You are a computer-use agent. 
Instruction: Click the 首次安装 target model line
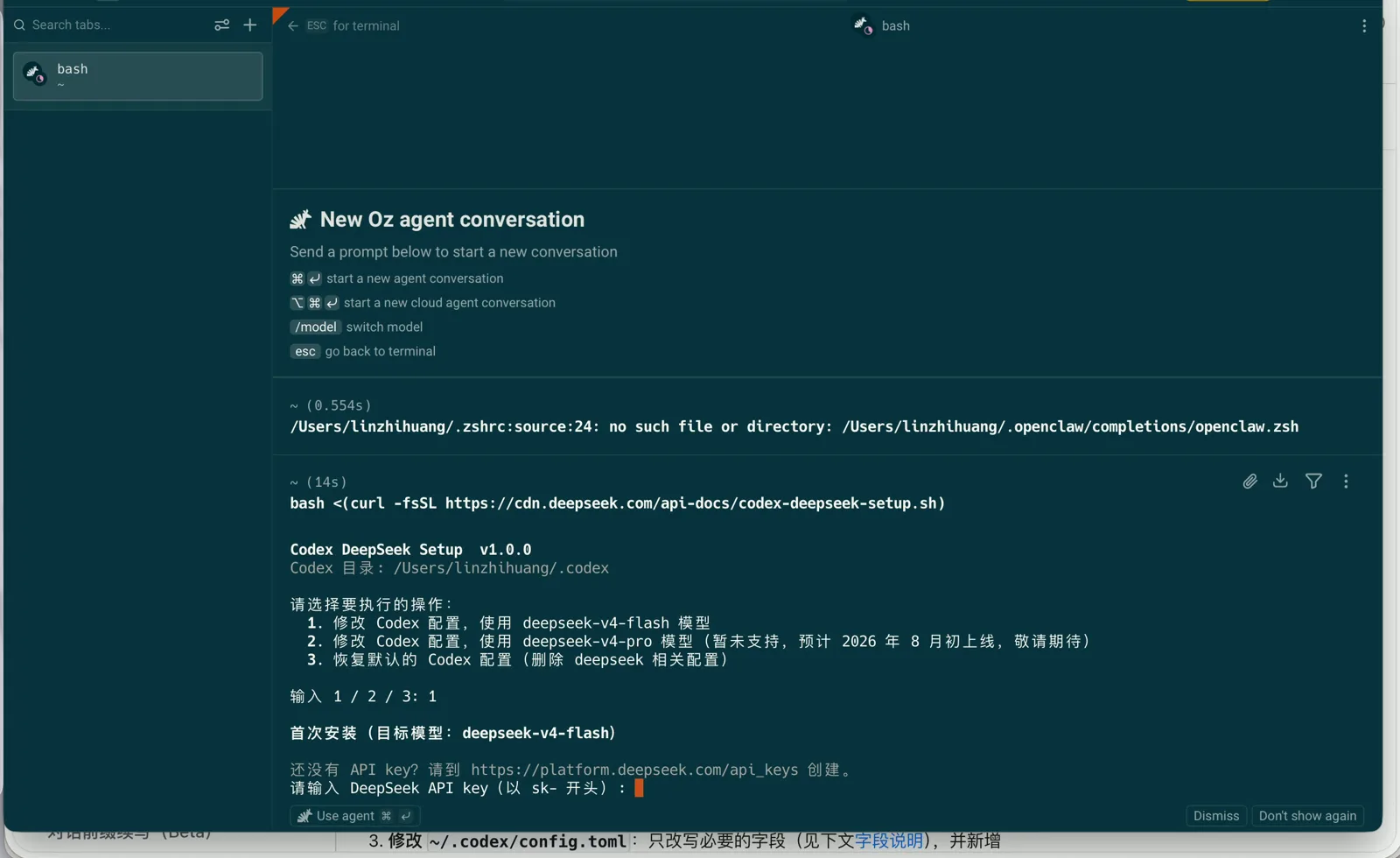coord(453,733)
